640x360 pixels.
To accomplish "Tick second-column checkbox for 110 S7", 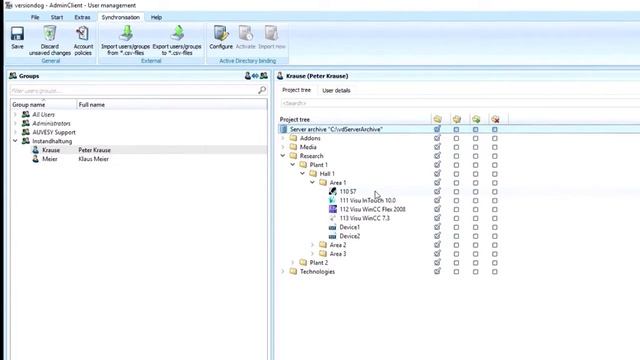I will 456,192.
